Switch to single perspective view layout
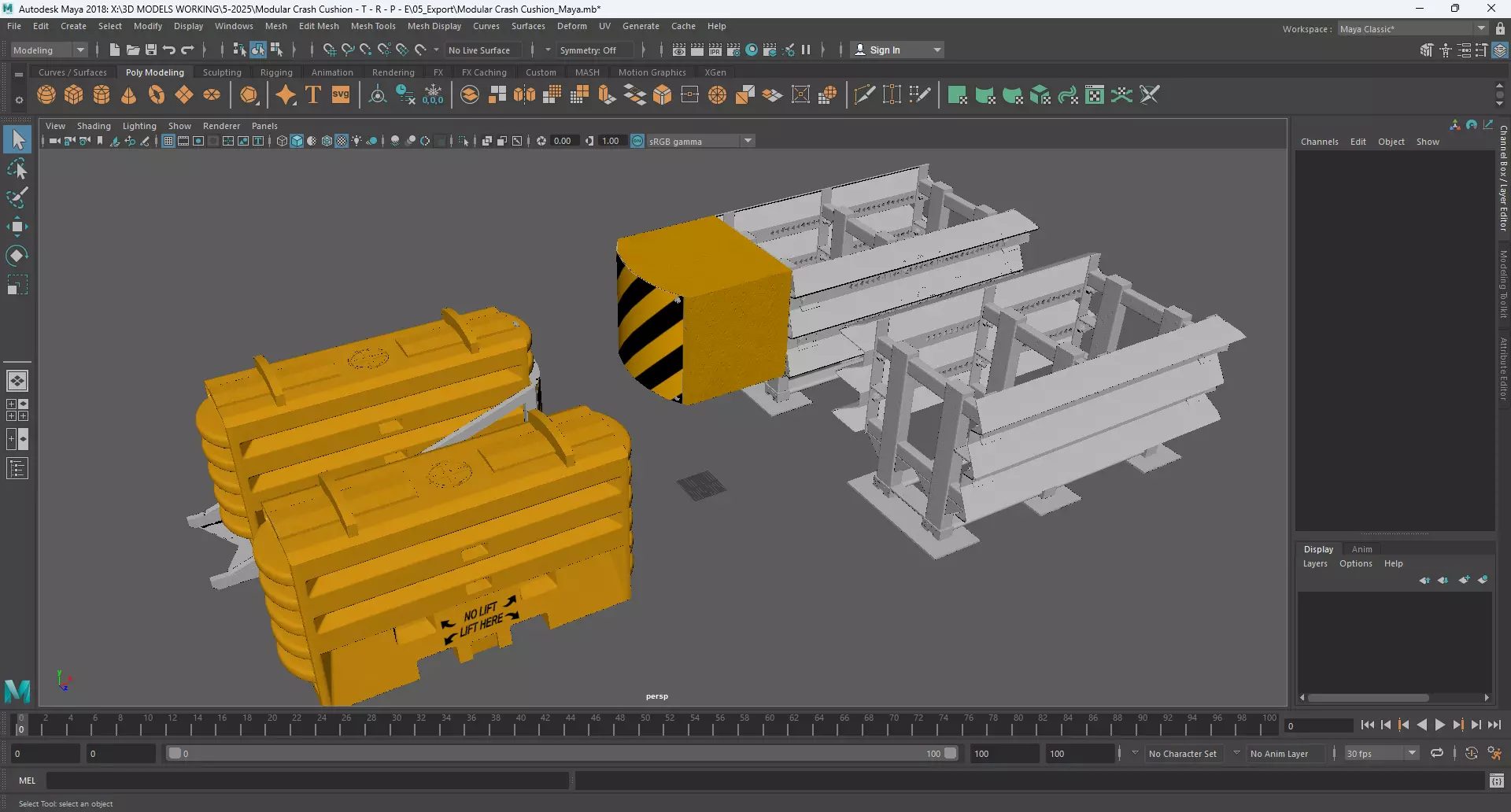This screenshot has height=812, width=1511. click(17, 381)
